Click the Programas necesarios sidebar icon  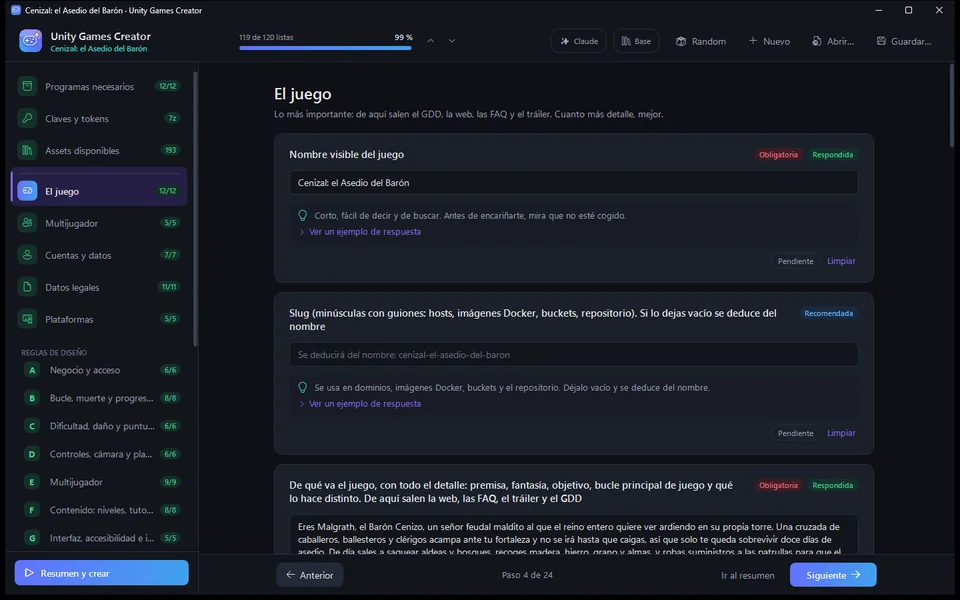[x=28, y=86]
